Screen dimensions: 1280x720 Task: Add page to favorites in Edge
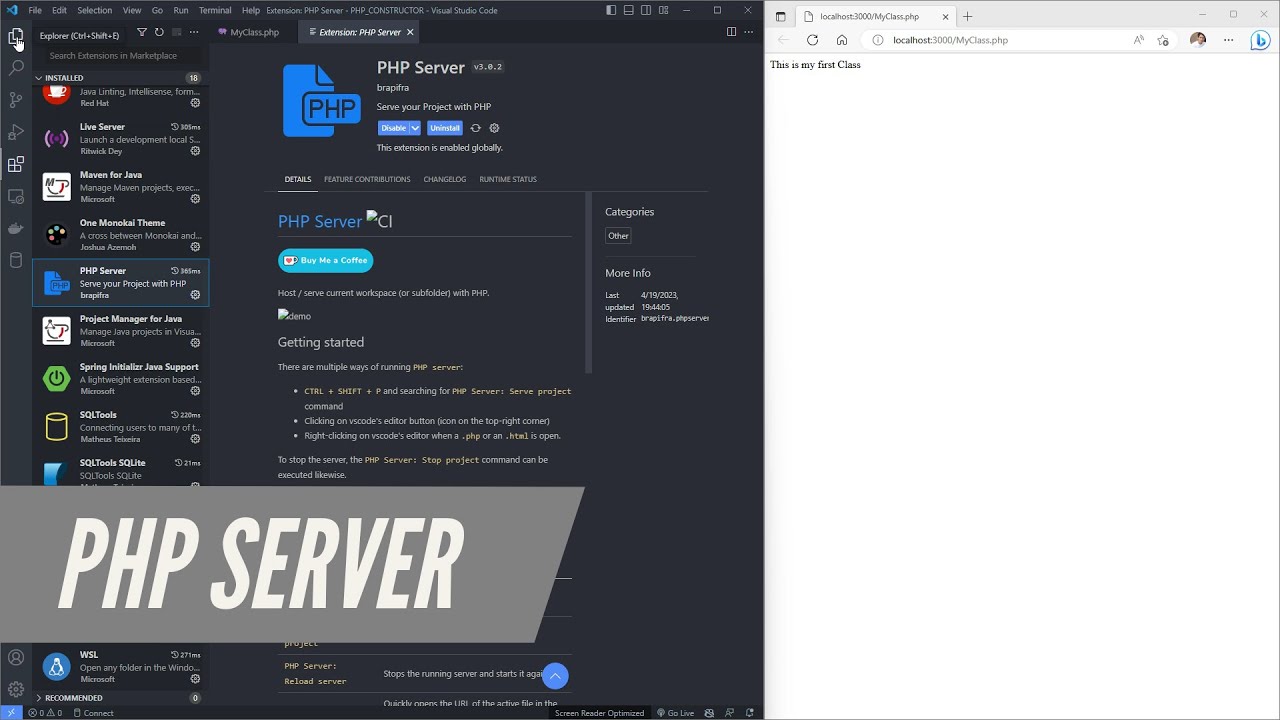point(1163,40)
